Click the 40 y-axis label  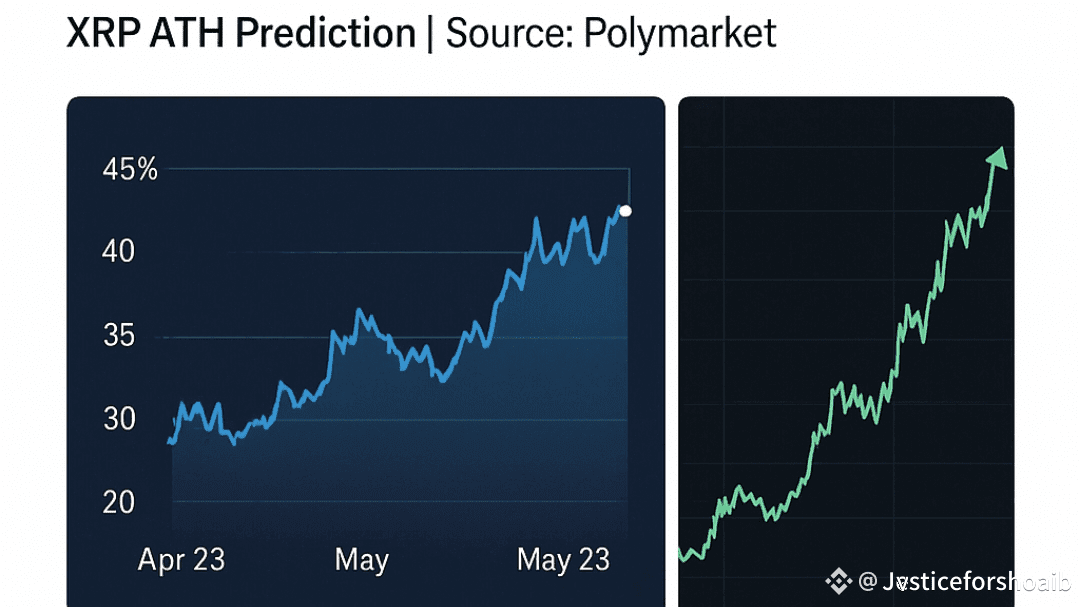tap(119, 251)
